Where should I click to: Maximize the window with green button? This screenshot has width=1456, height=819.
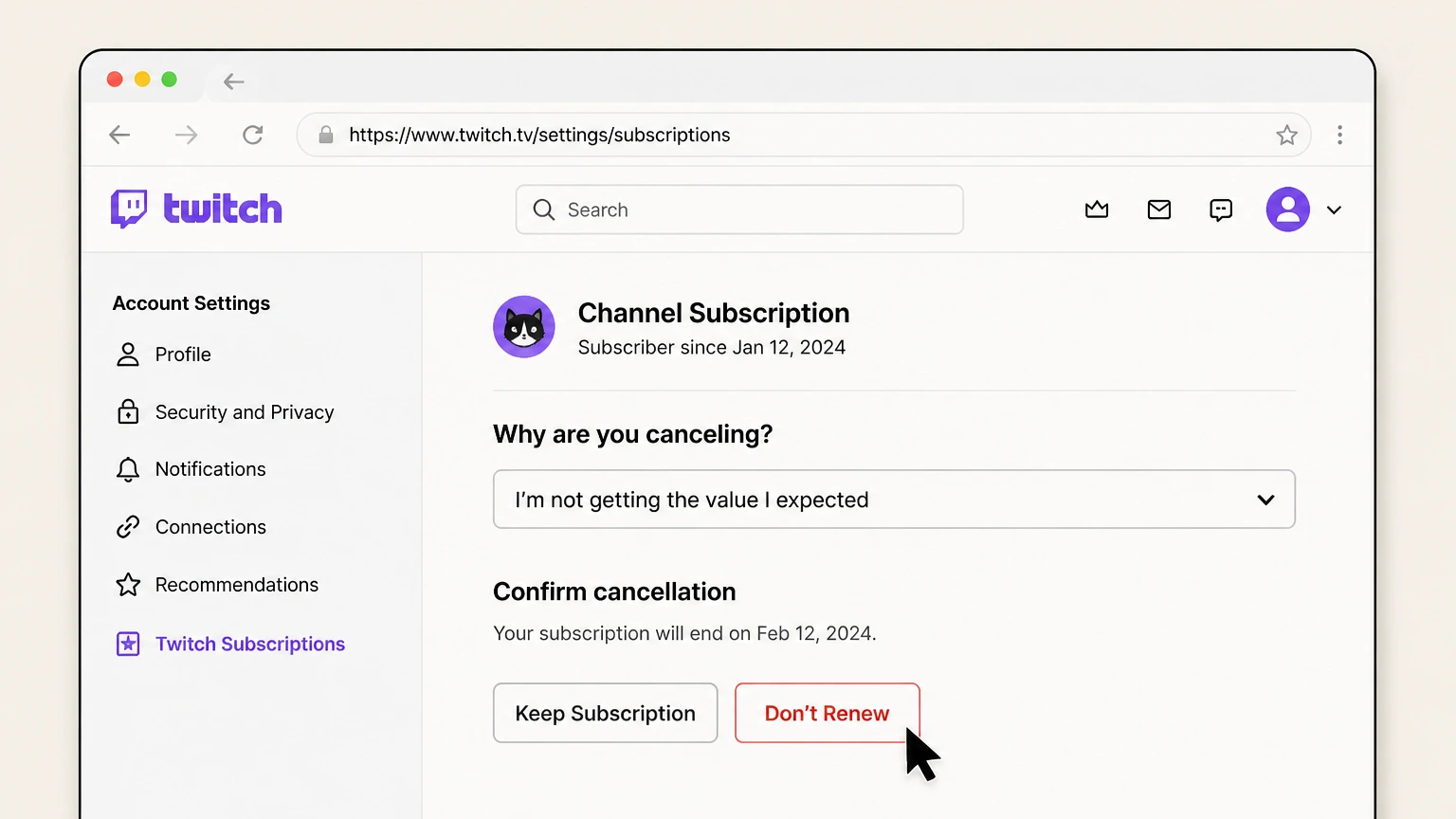pos(169,80)
